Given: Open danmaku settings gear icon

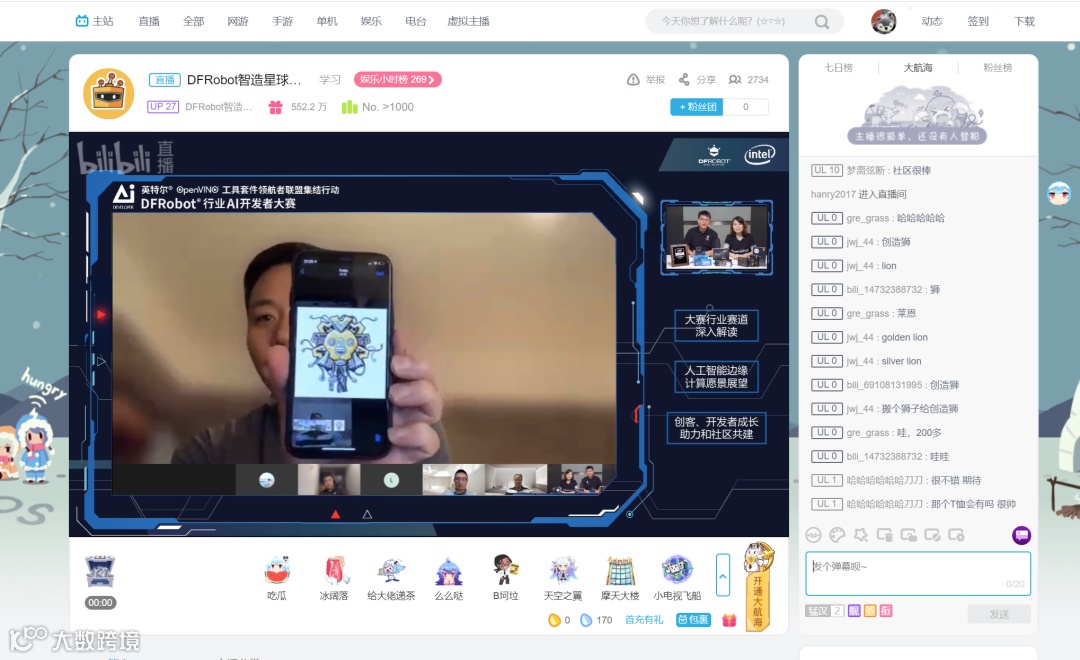Looking at the screenshot, I should click(x=956, y=535).
